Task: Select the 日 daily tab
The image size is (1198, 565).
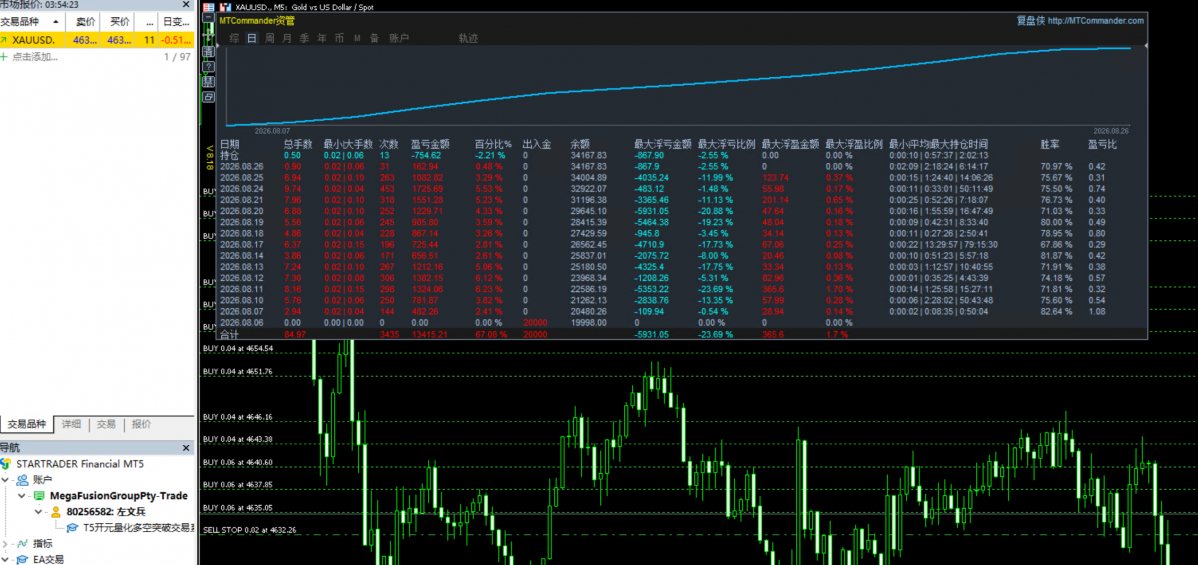Action: click(x=251, y=37)
